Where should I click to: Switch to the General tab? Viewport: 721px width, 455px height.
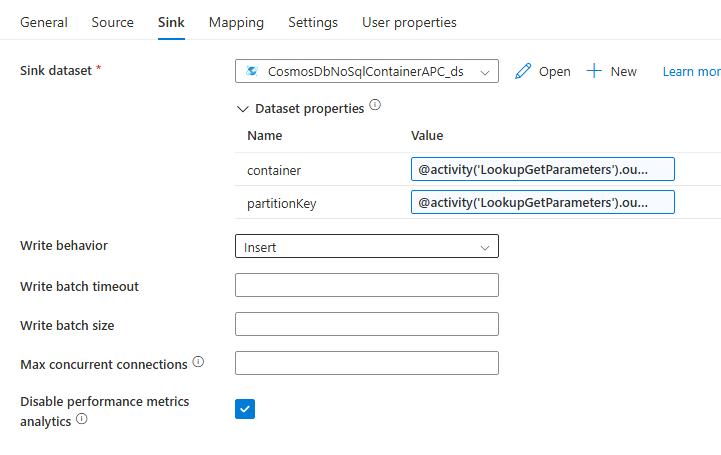point(44,22)
